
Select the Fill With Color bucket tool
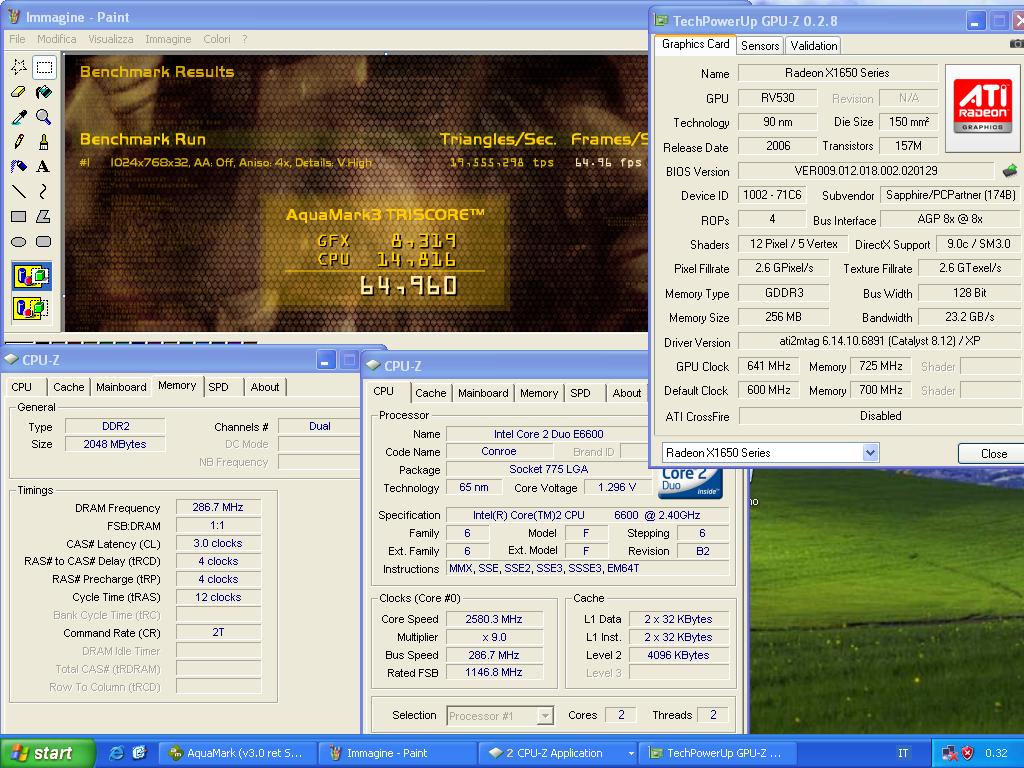[44, 92]
